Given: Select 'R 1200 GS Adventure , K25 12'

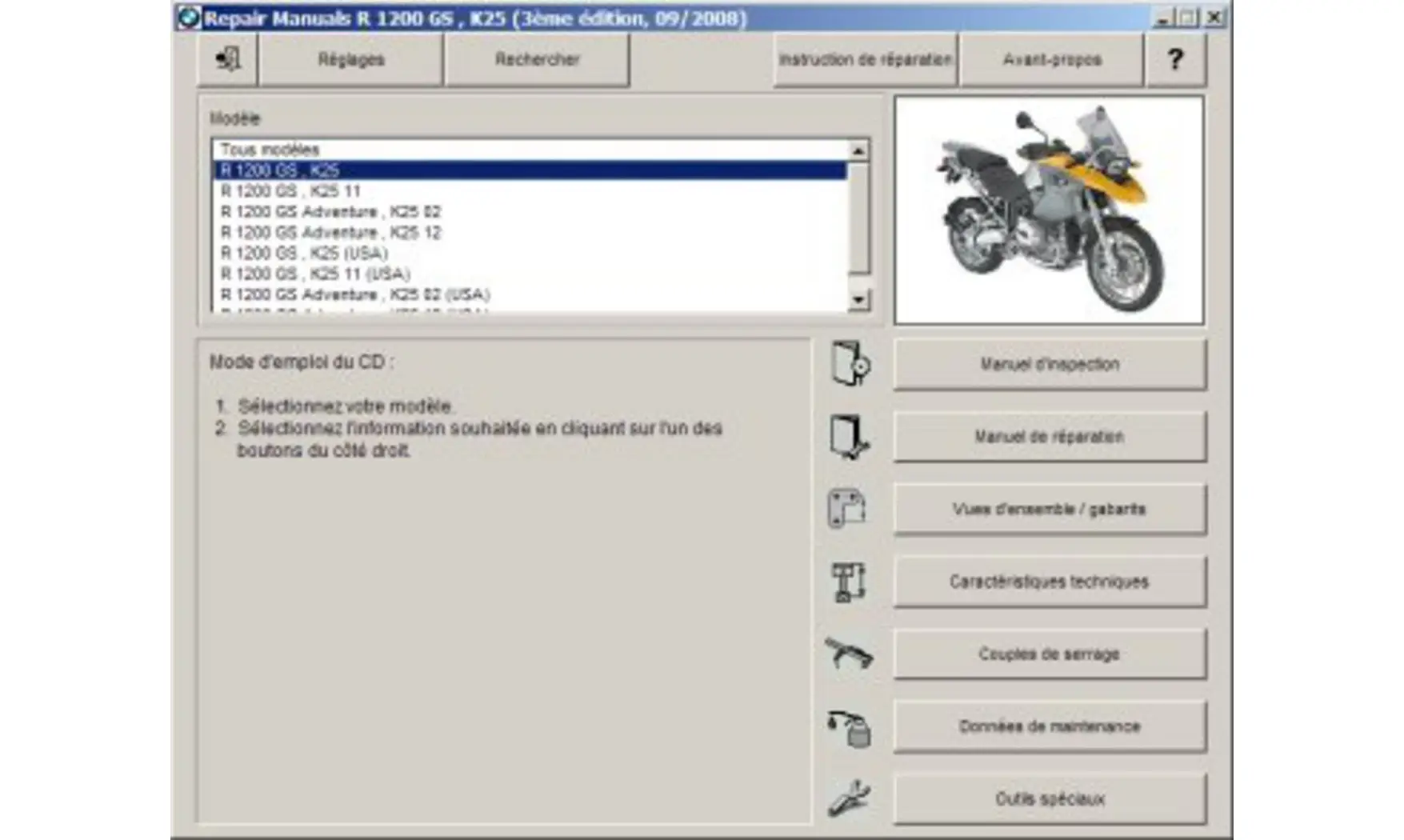Looking at the screenshot, I should (x=530, y=233).
